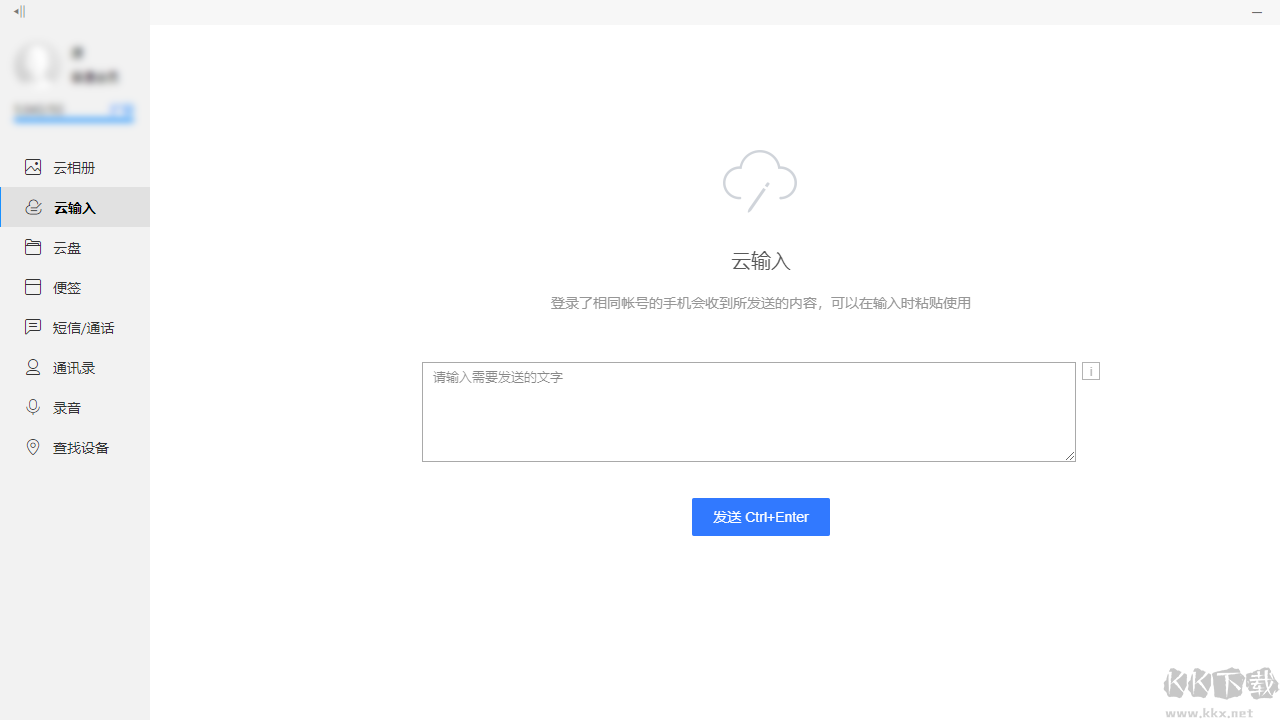The height and width of the screenshot is (720, 1280).
Task: Select the highlighted 云输入 menu entry
Action: click(x=74, y=207)
